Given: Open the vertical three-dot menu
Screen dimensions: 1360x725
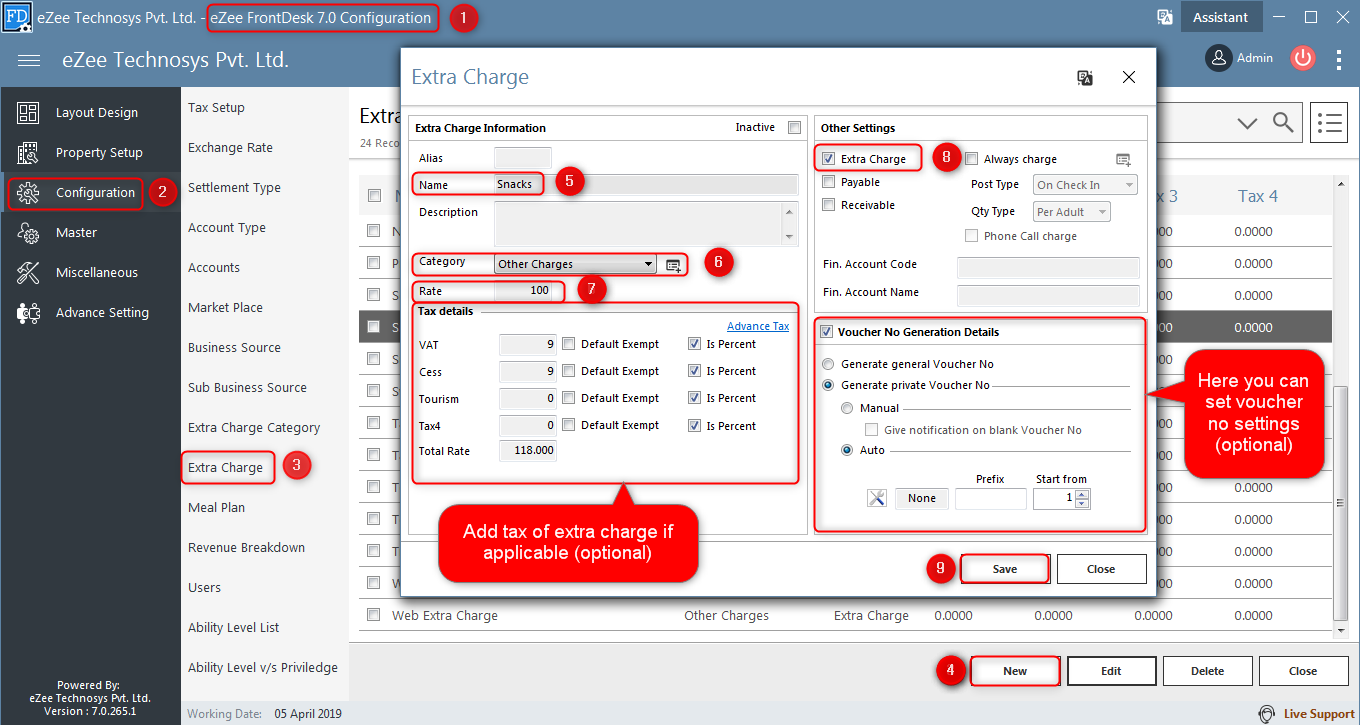Looking at the screenshot, I should pos(1340,59).
